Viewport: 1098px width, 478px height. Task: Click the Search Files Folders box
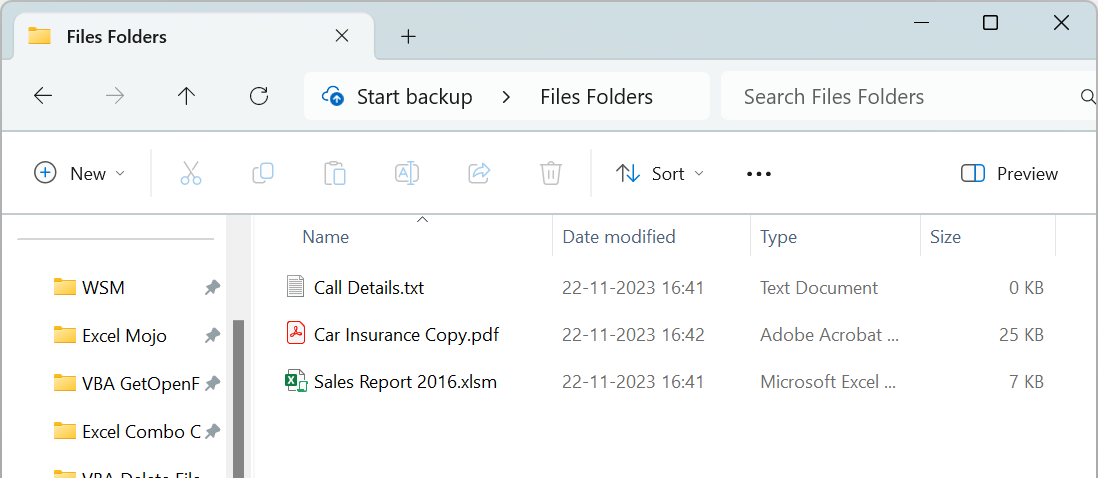click(x=909, y=96)
